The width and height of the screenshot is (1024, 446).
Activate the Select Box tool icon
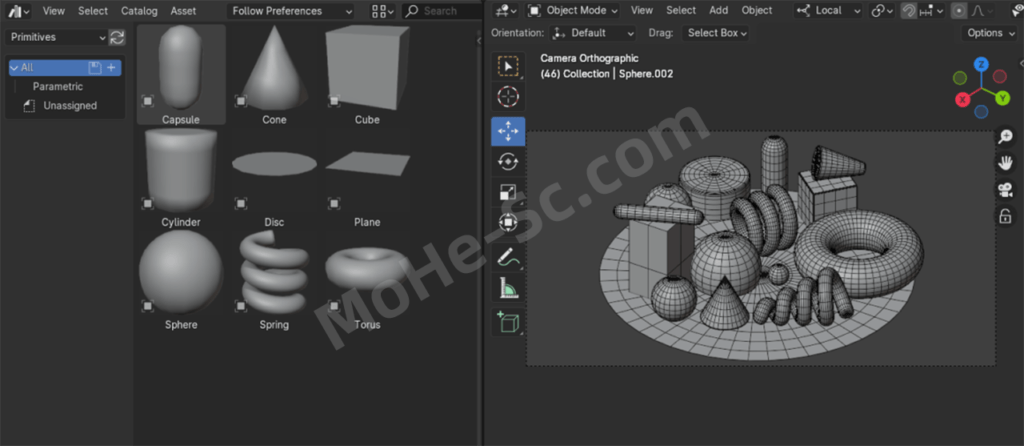(508, 67)
